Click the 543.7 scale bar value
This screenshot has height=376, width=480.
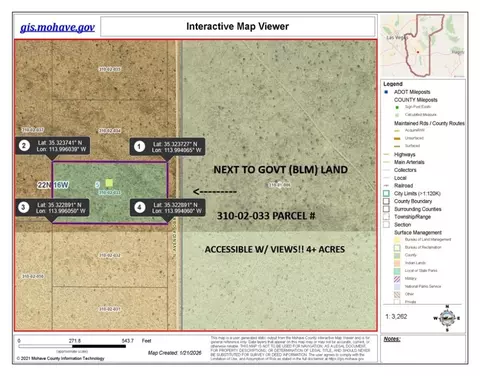(x=128, y=341)
